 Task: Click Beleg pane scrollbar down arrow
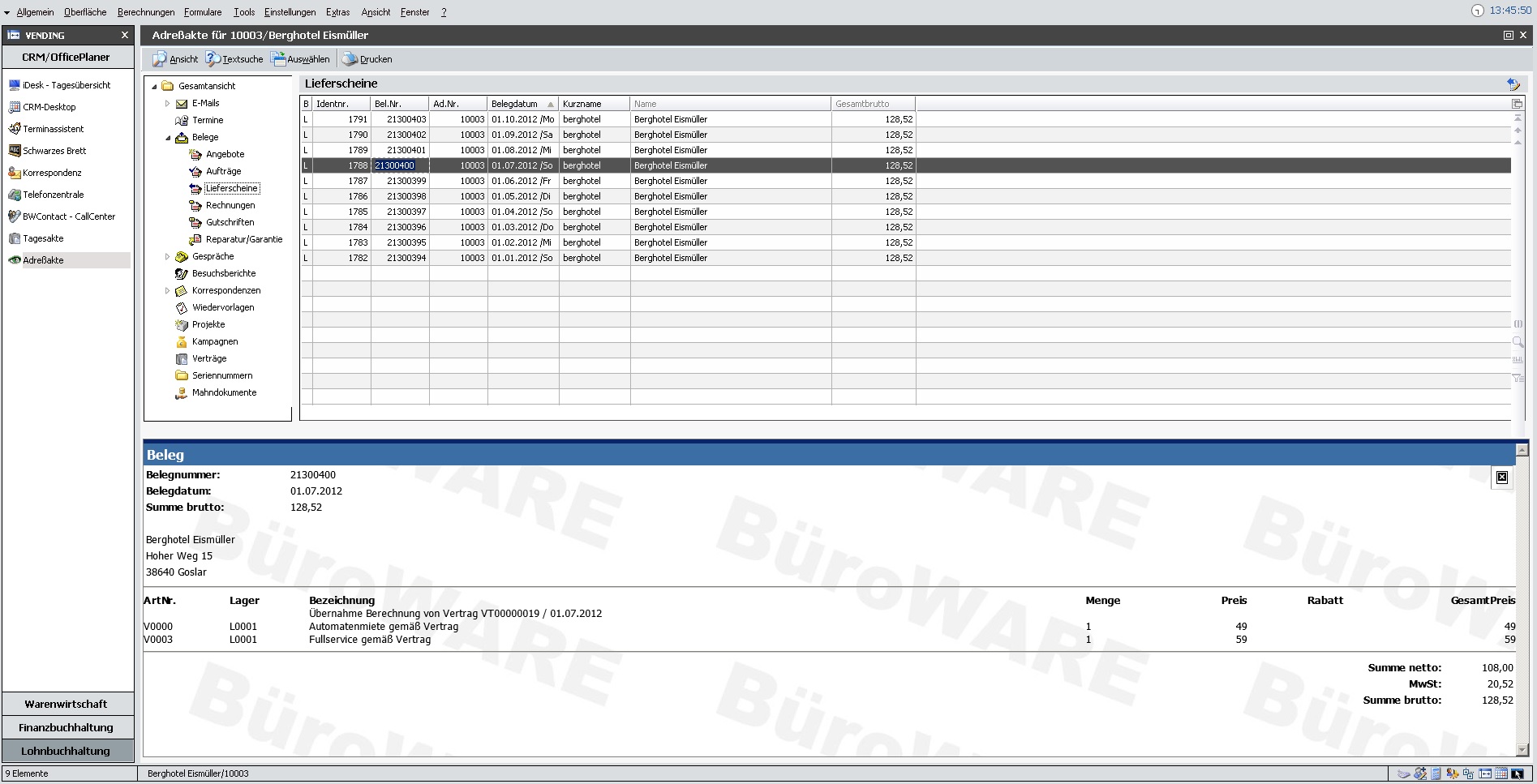[1522, 750]
